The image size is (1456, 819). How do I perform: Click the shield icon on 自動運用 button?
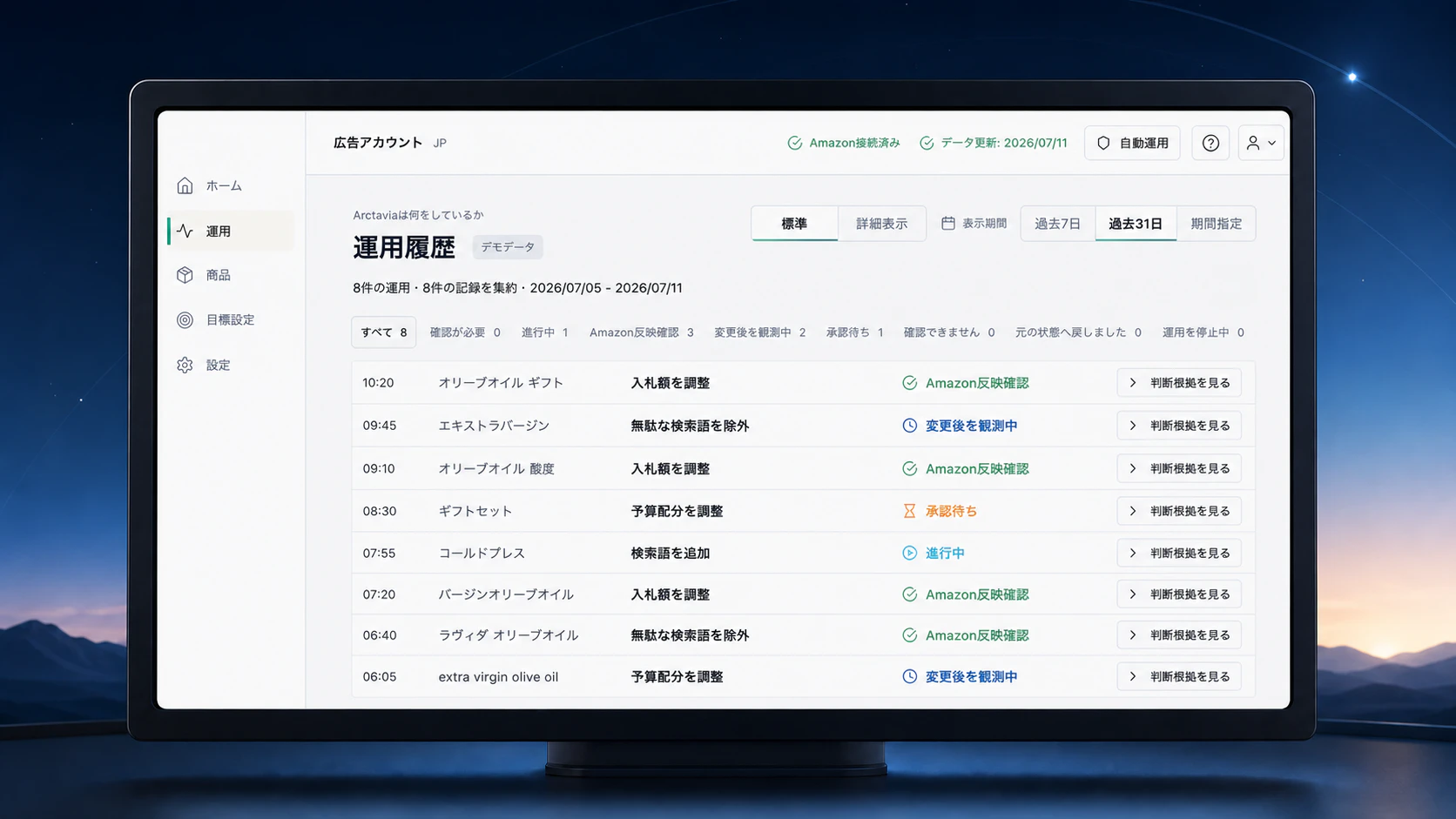pos(1103,143)
